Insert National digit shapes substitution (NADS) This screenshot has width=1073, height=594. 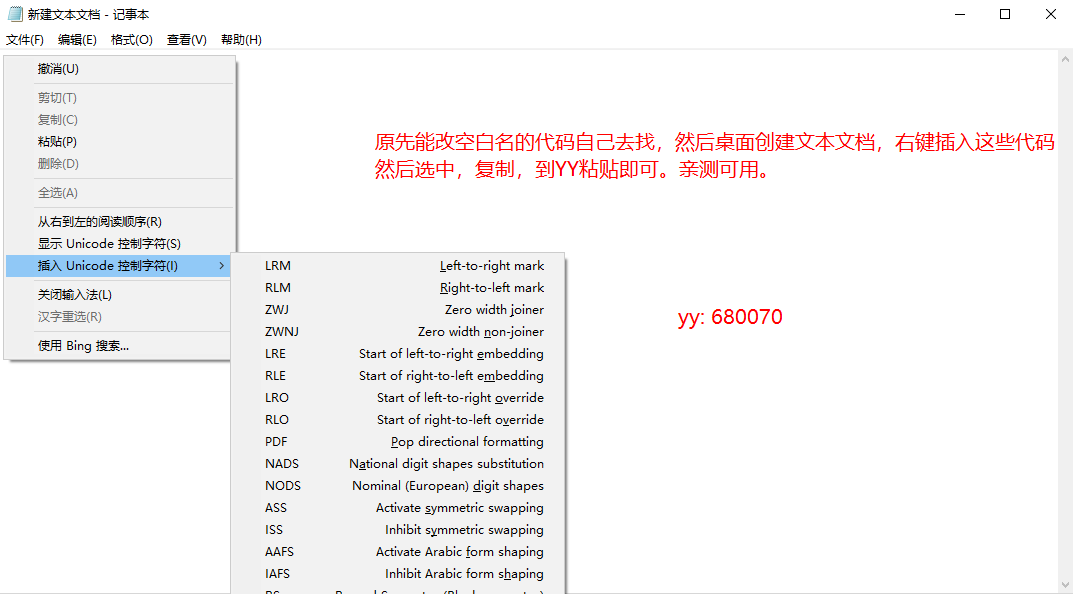400,463
